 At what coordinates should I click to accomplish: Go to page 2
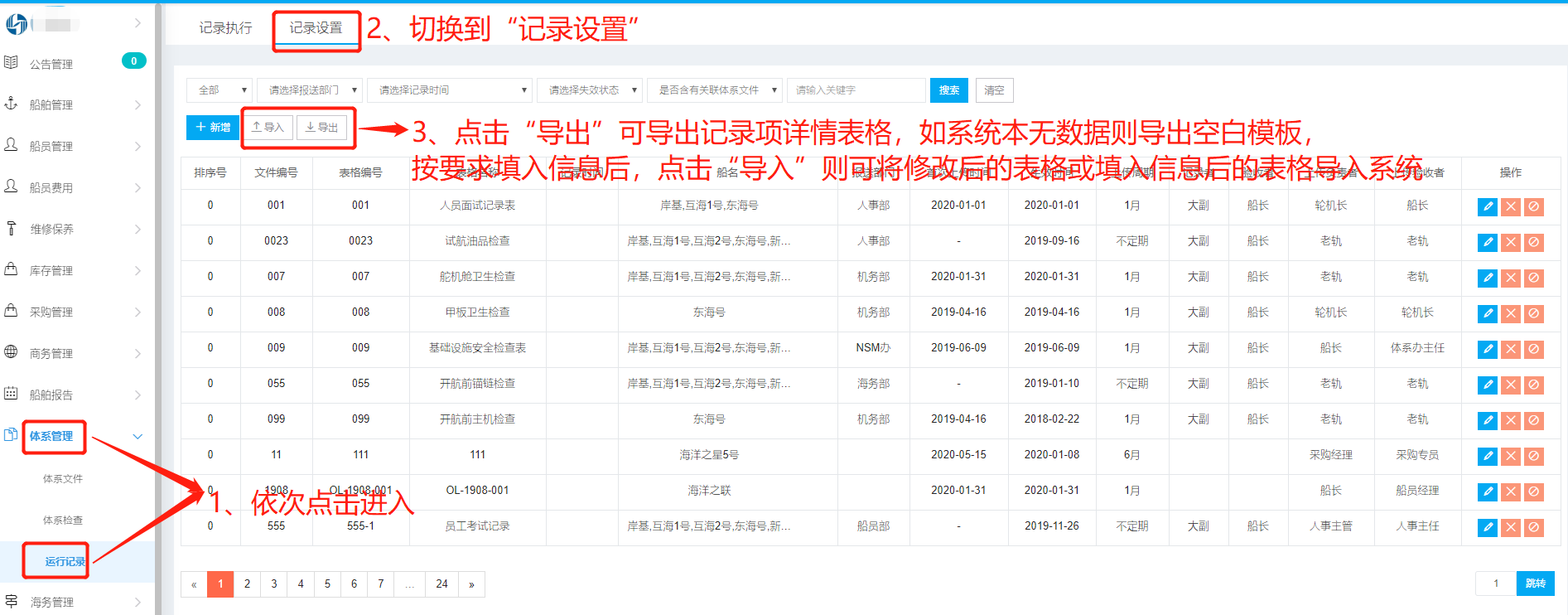(x=247, y=584)
